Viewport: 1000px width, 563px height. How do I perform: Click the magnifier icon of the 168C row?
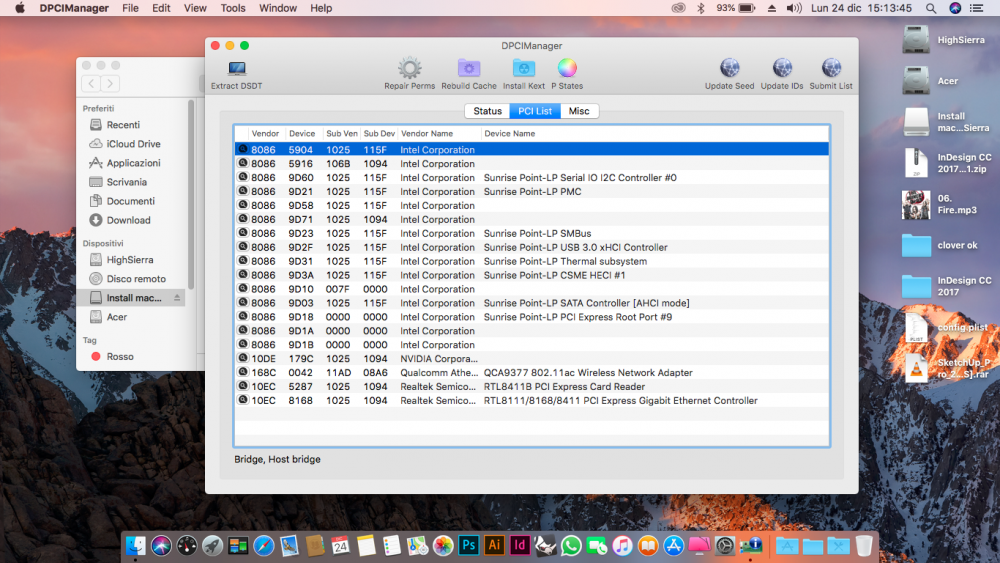point(243,372)
